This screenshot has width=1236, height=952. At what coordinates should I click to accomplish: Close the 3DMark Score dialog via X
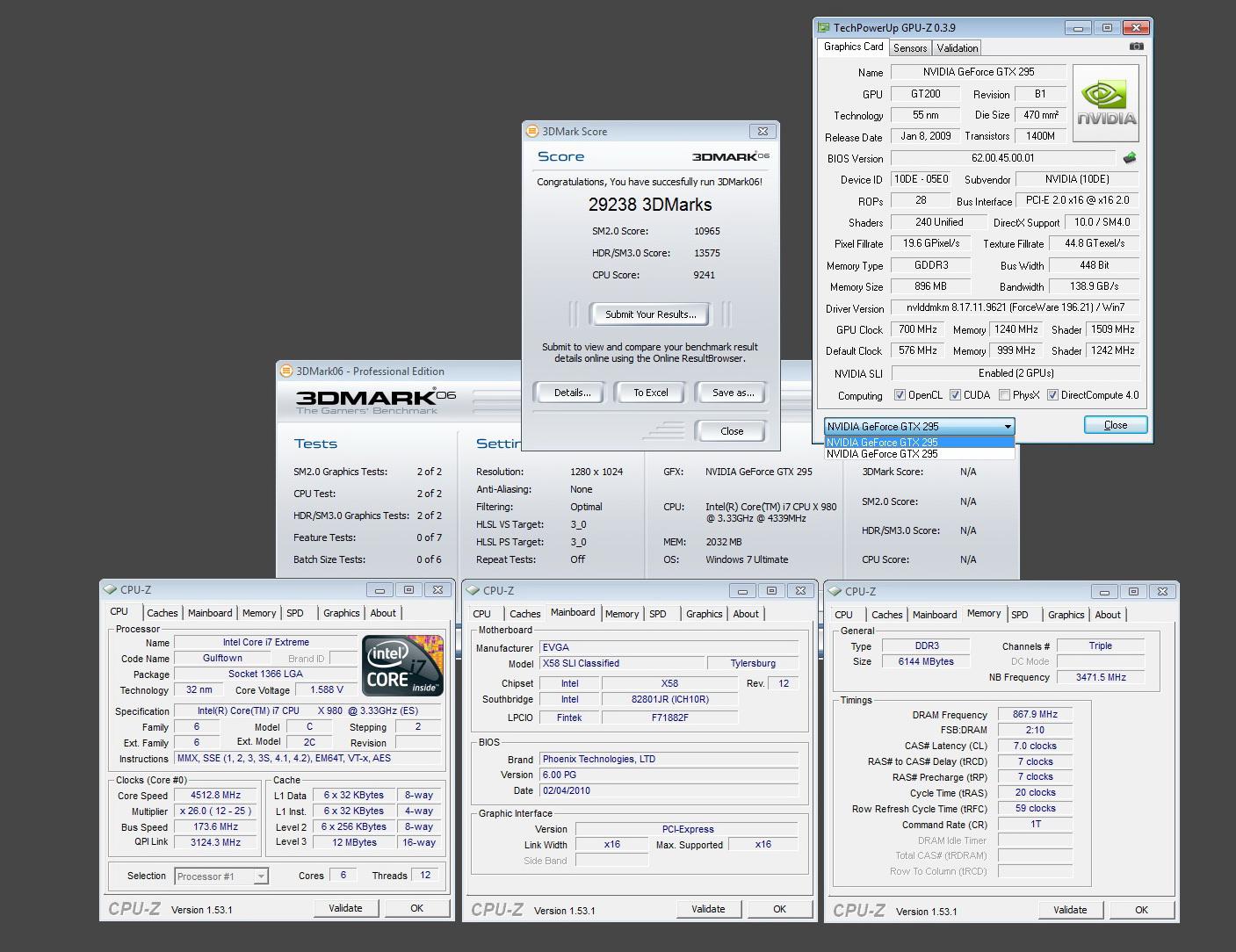[763, 131]
